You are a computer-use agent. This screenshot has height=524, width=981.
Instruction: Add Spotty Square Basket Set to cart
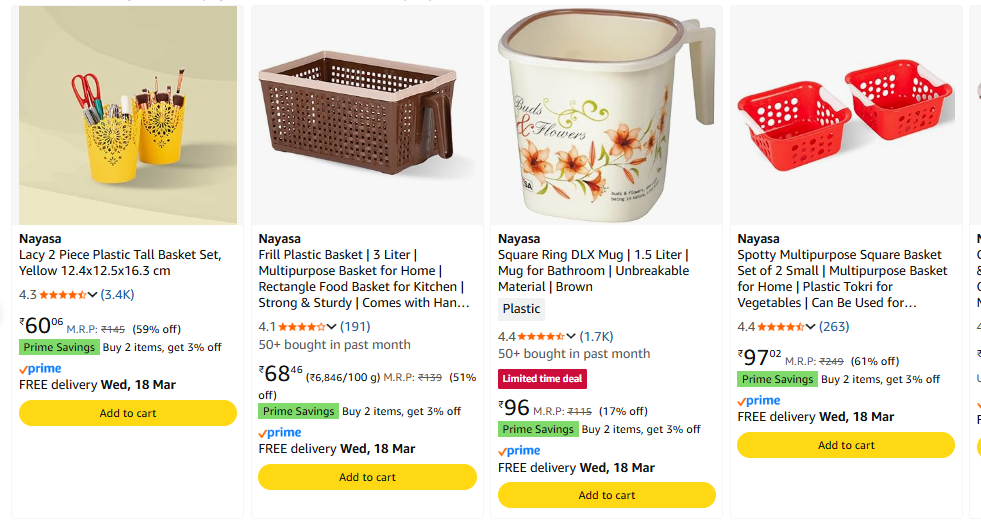coord(846,445)
